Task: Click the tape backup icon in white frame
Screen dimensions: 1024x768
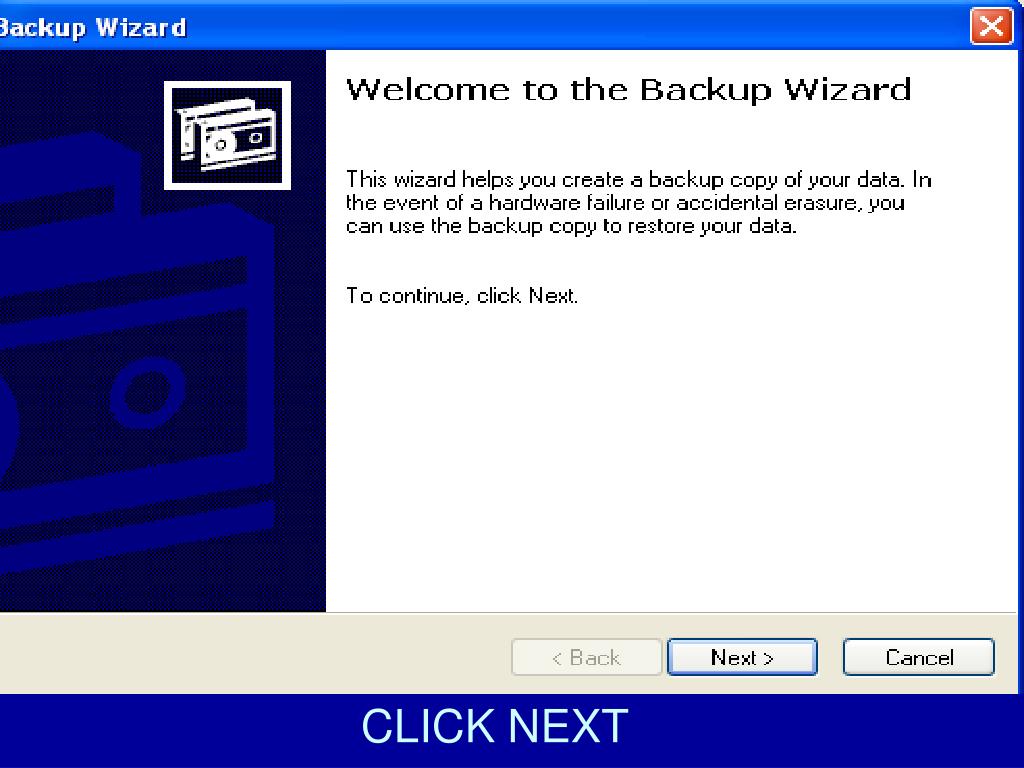Action: tap(227, 135)
